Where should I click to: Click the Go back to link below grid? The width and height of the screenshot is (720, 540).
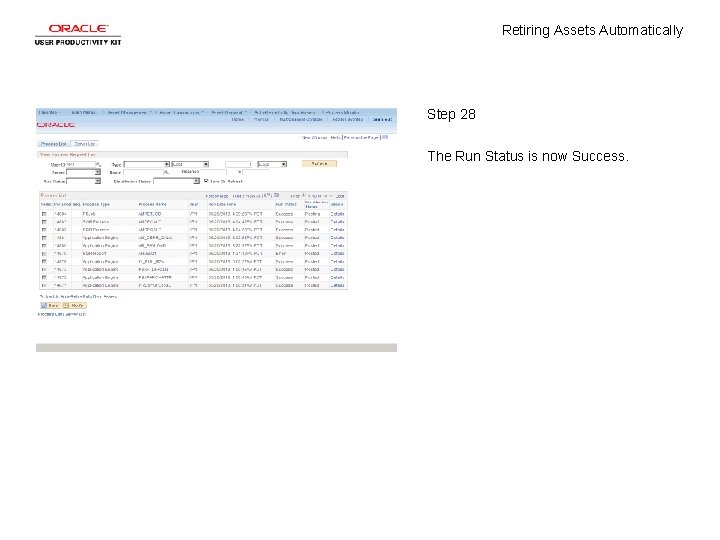(78, 297)
